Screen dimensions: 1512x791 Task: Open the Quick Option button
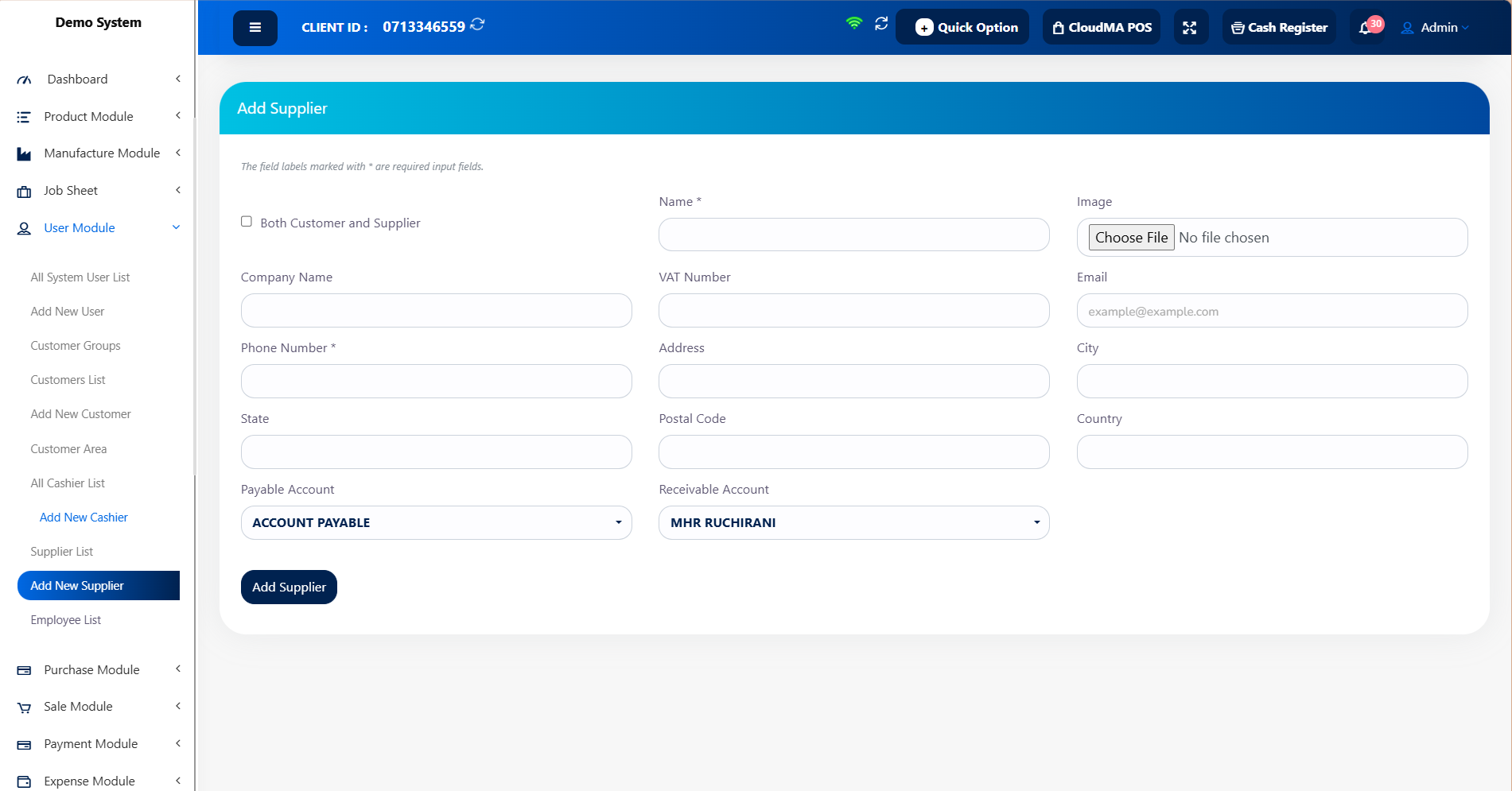pyautogui.click(x=962, y=27)
